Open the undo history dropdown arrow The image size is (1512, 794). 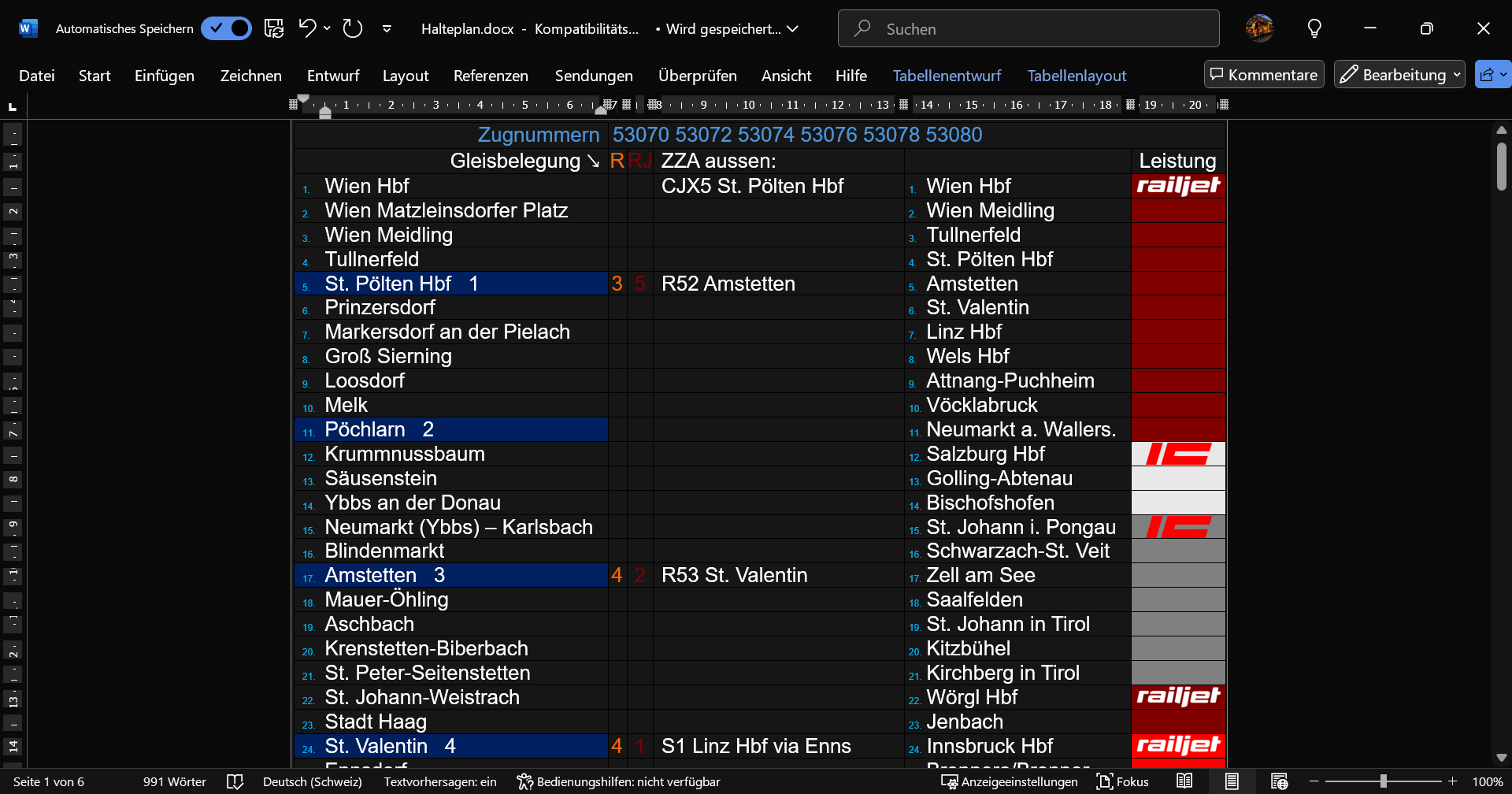point(328,29)
